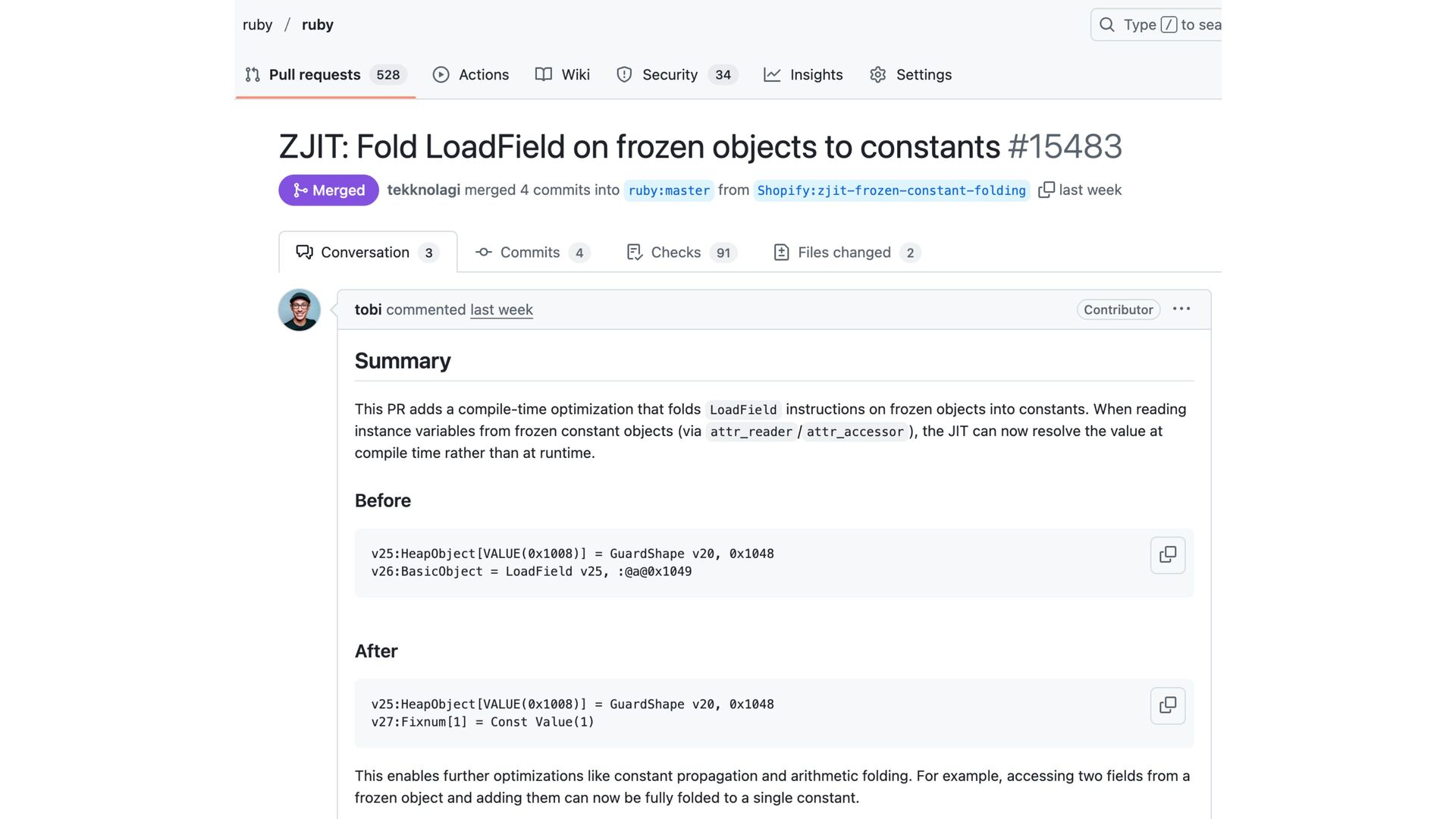
Task: Open the Insights tab
Action: [803, 74]
